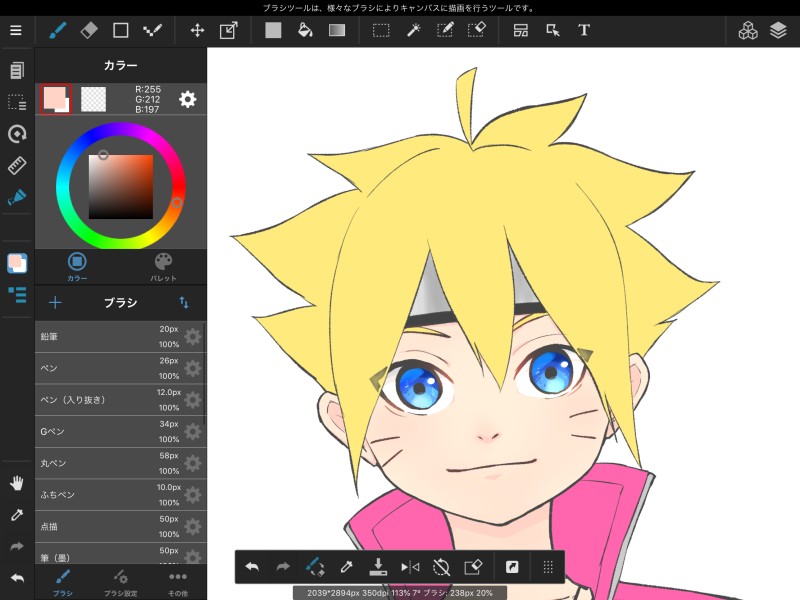Select the Hand pan tool
Viewport: 800px width, 600px height.
click(17, 483)
